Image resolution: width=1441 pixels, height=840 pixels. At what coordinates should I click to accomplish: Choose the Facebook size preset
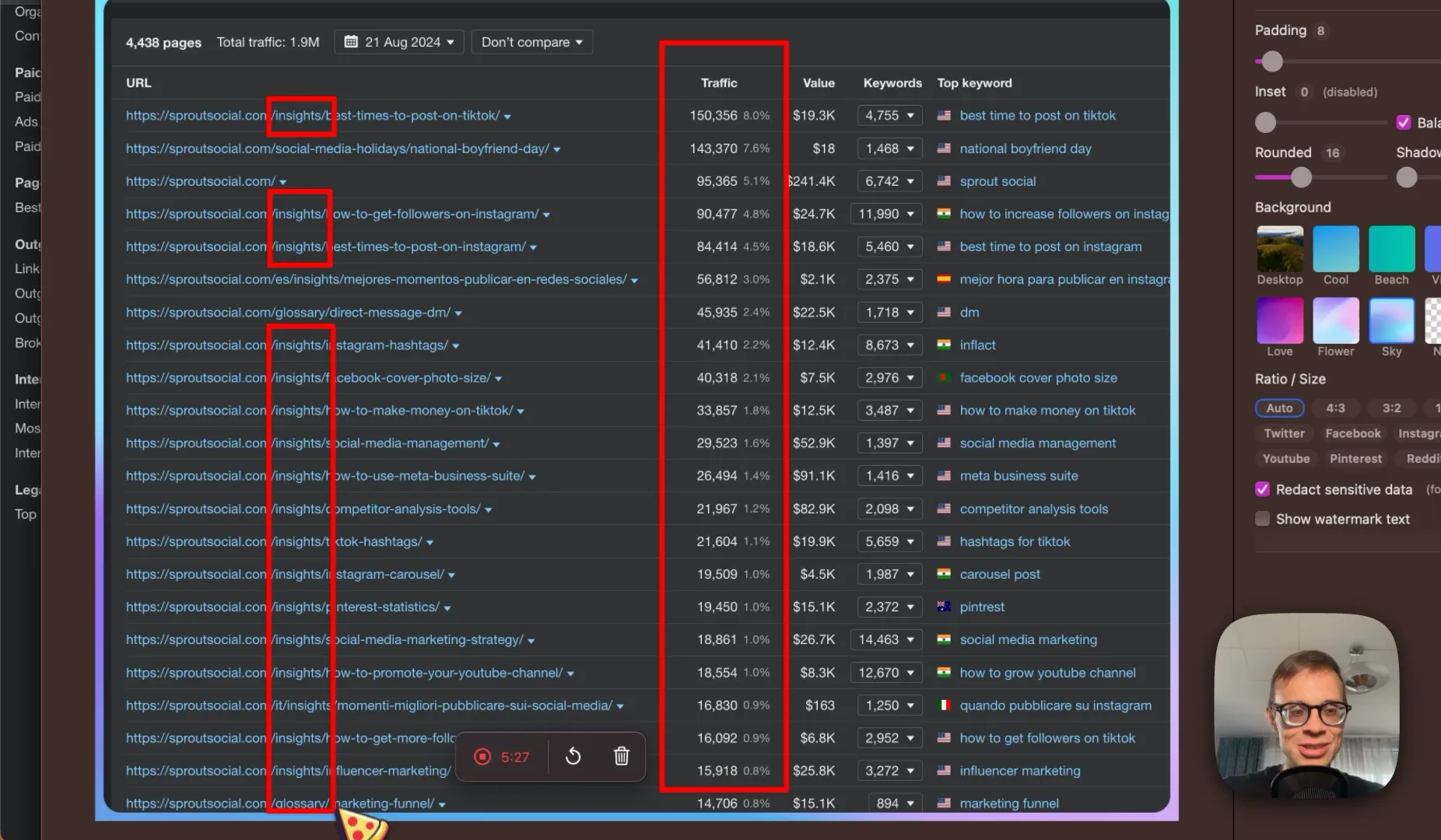point(1353,433)
